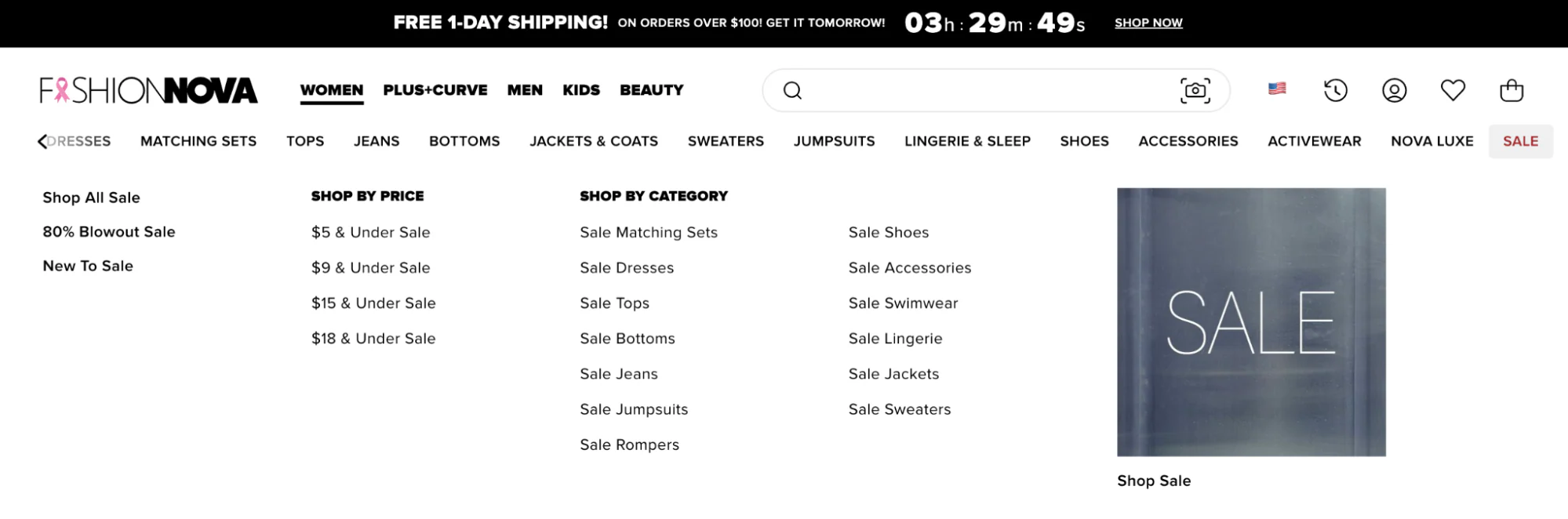Select the BEAUTY menu item
This screenshot has width=1568, height=519.
(651, 89)
